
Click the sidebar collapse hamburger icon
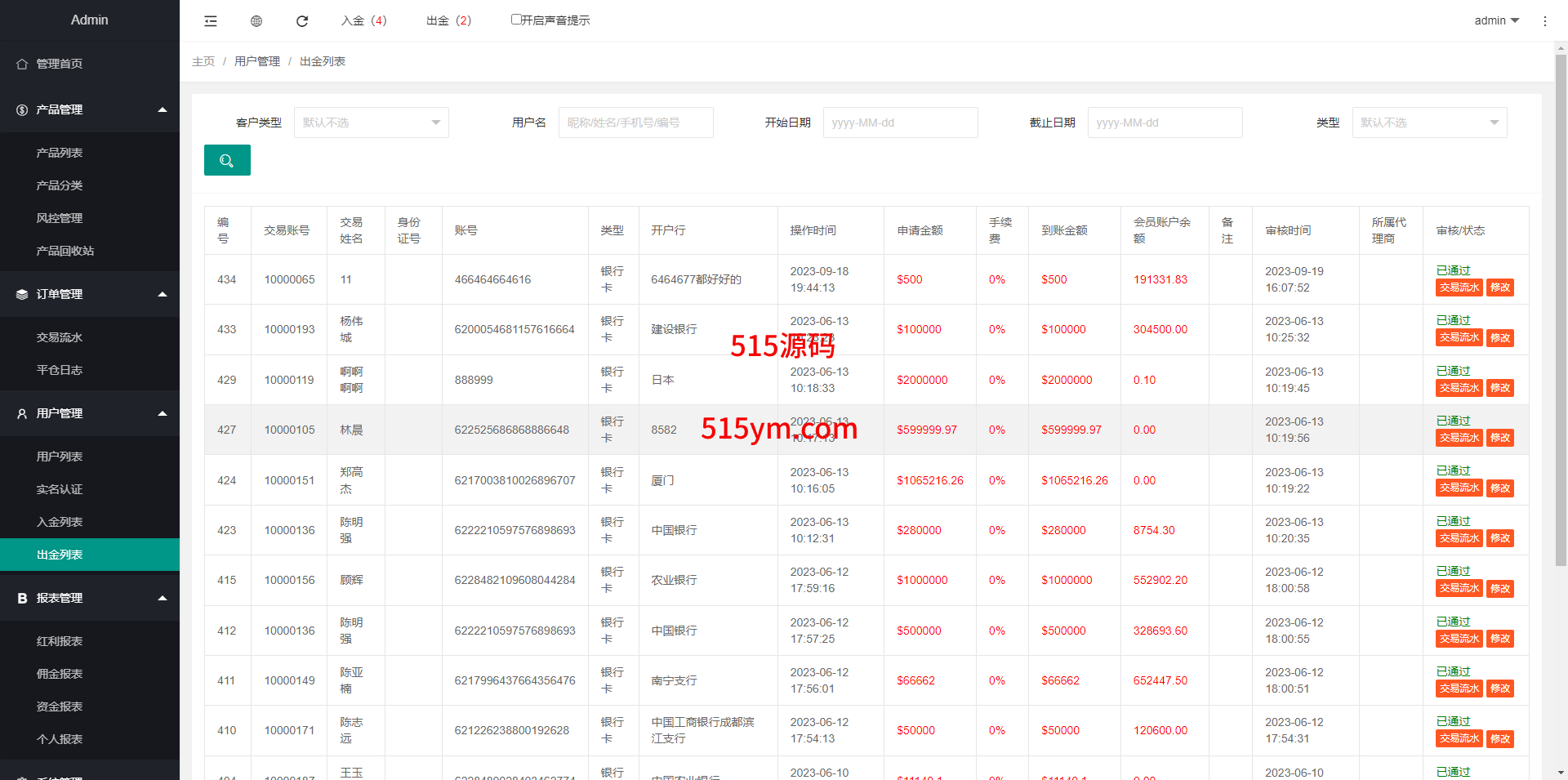click(211, 21)
